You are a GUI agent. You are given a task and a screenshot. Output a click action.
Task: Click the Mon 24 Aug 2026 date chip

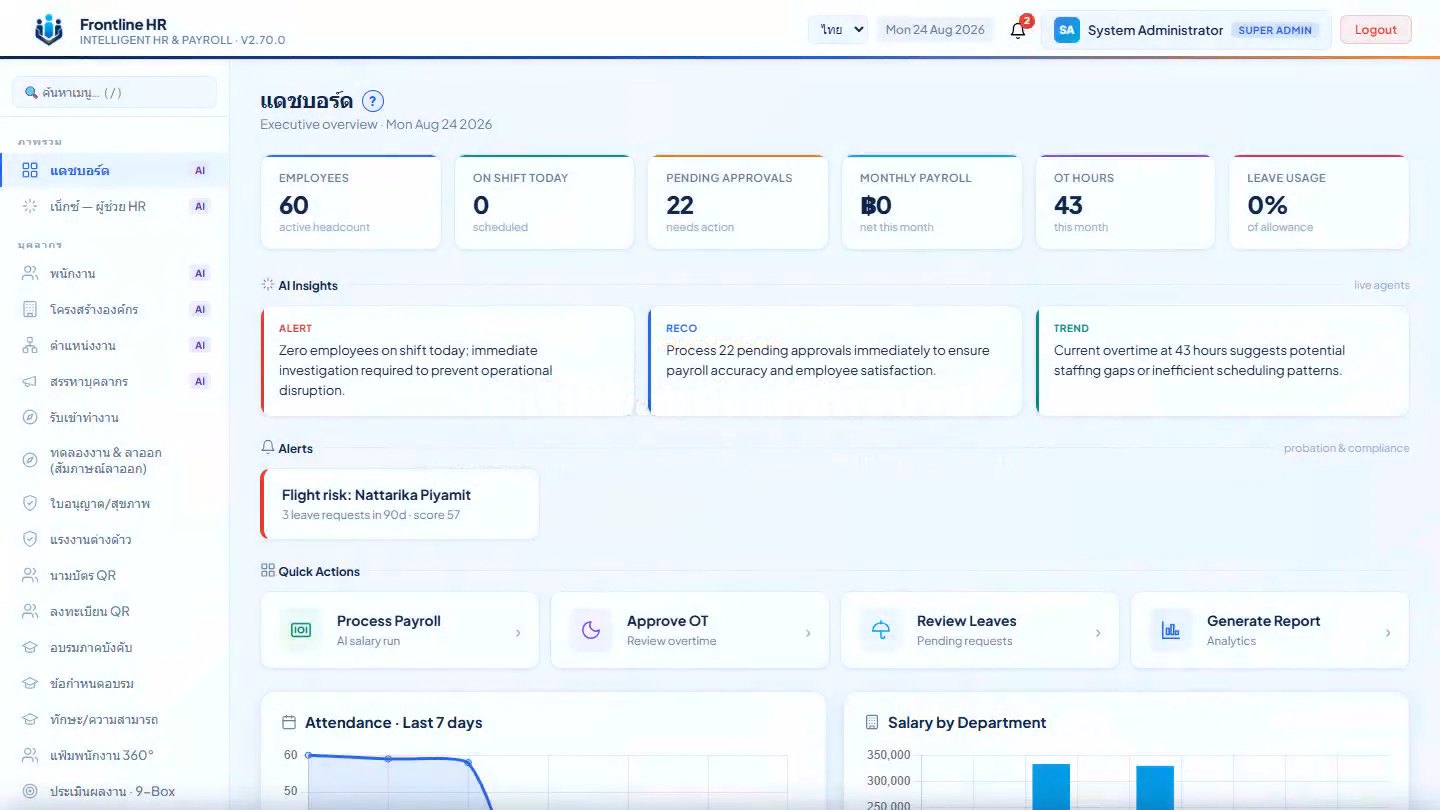coord(935,30)
